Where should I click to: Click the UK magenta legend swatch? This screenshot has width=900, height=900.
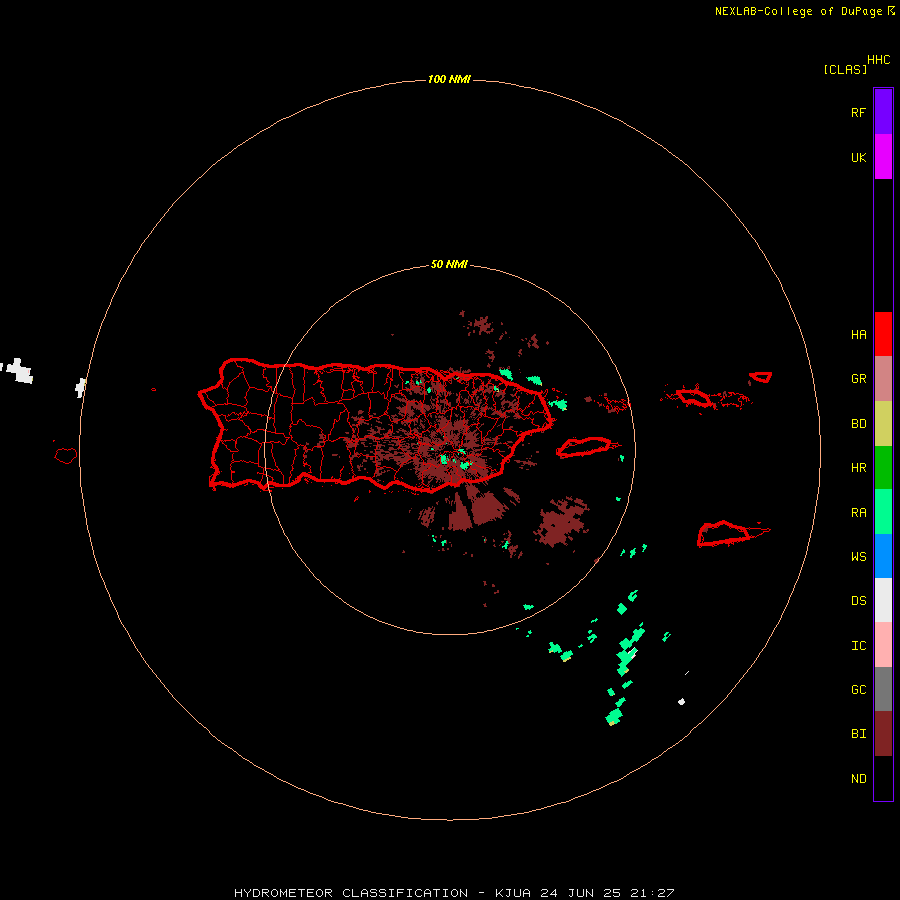coord(883,157)
